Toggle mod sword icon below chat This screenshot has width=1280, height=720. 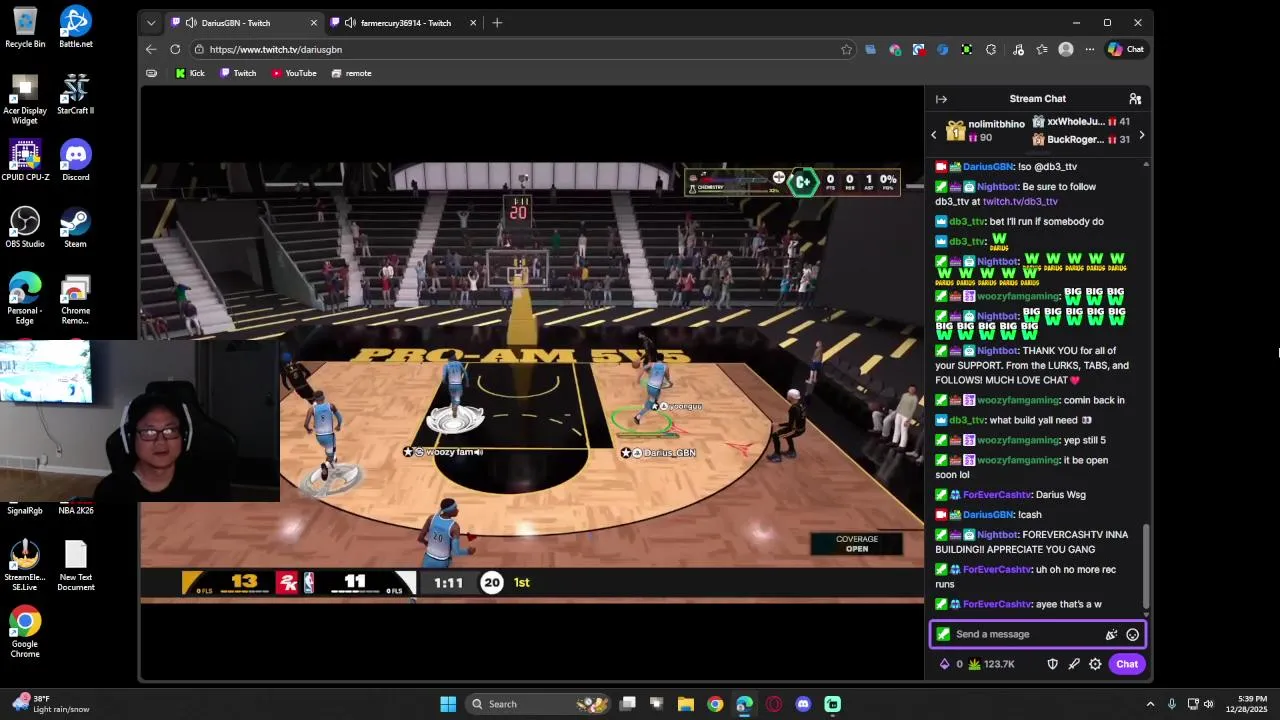pos(1074,664)
